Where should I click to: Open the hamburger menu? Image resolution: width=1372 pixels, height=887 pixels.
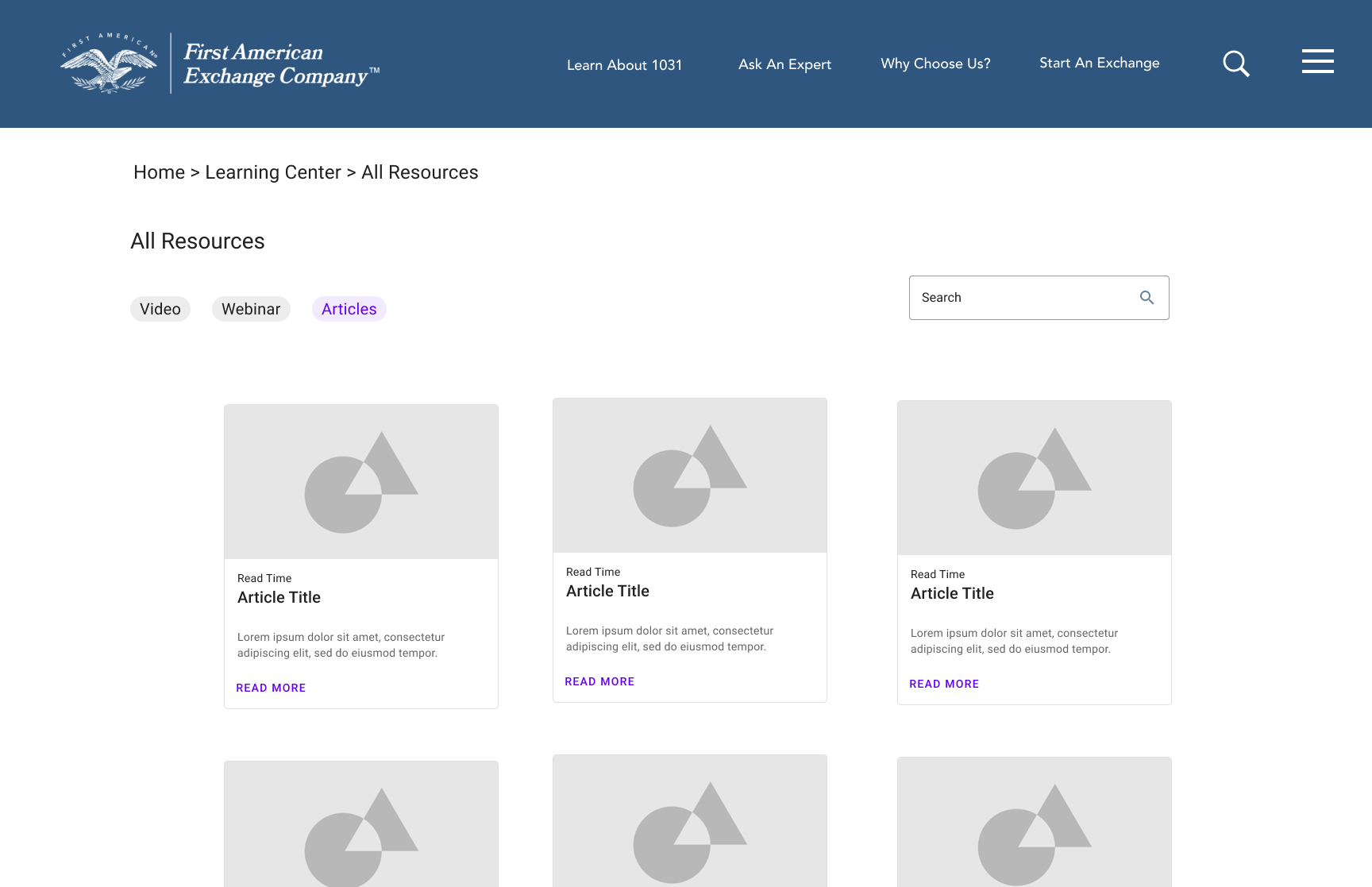tap(1317, 61)
